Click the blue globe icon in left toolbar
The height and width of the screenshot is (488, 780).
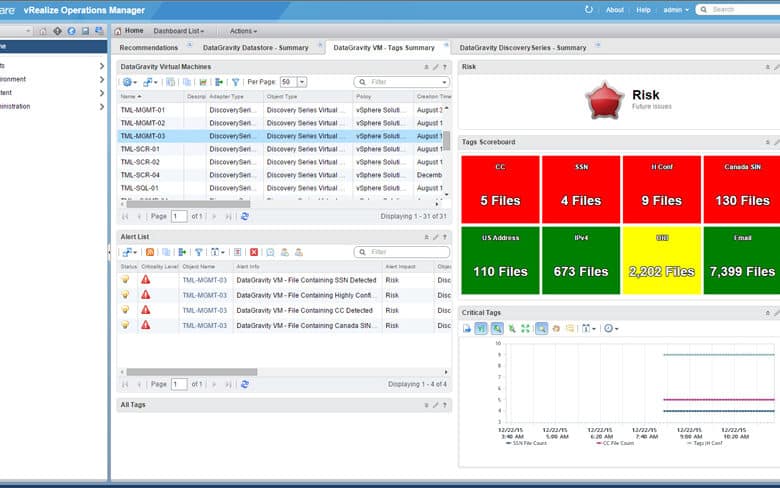(72, 31)
